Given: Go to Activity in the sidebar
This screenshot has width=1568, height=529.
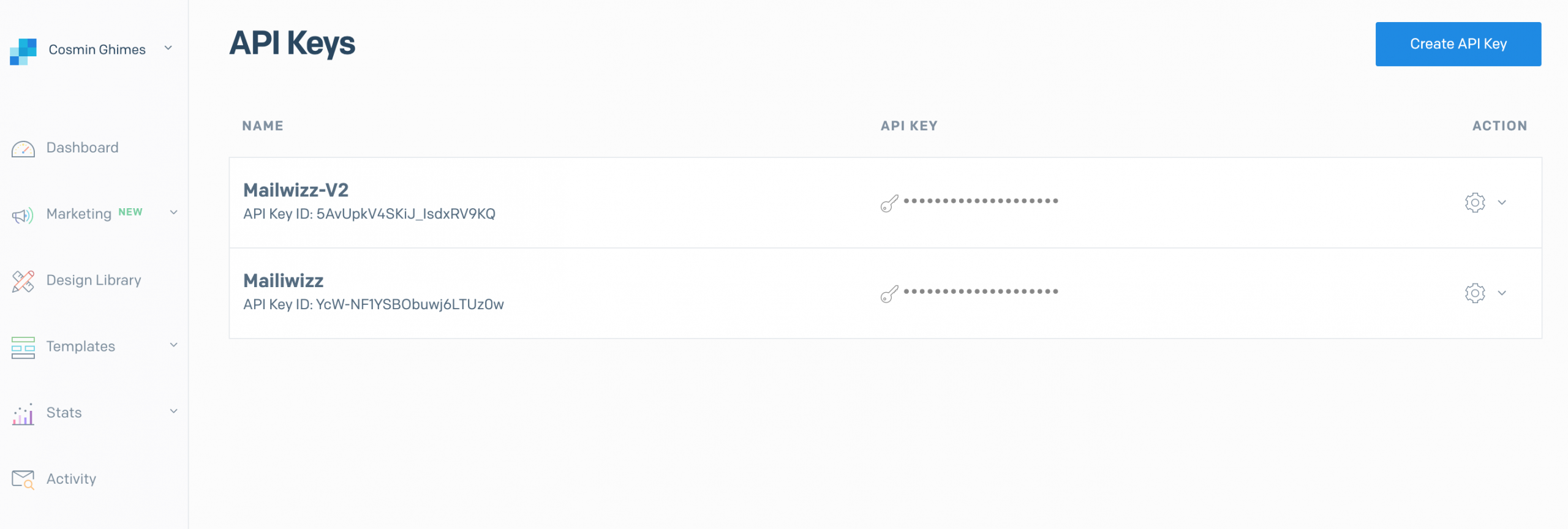Looking at the screenshot, I should [x=71, y=479].
